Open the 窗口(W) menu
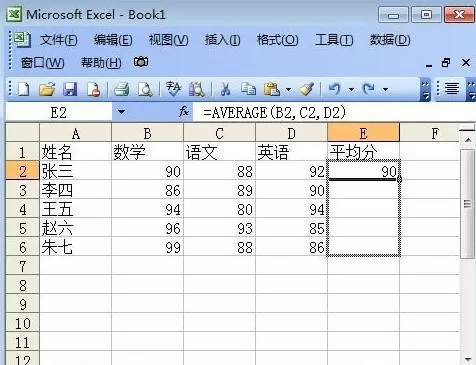The image size is (476, 365). 42,63
